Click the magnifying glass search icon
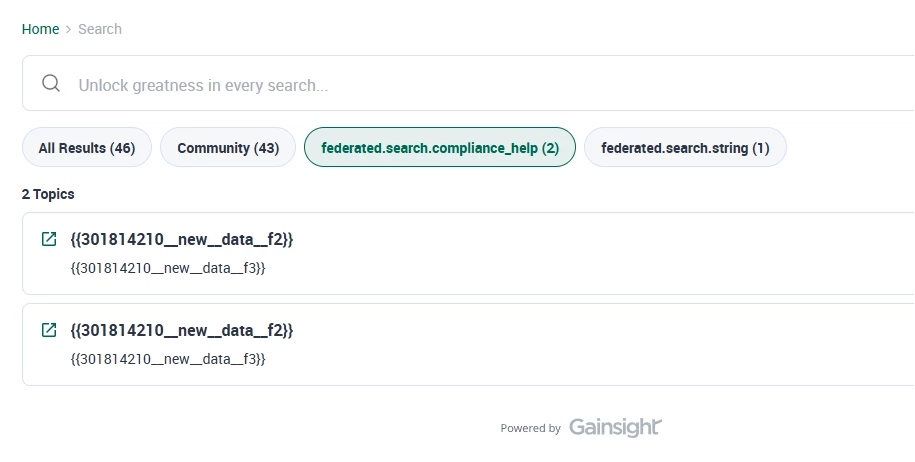Screen dimensions: 915x462 tap(51, 83)
